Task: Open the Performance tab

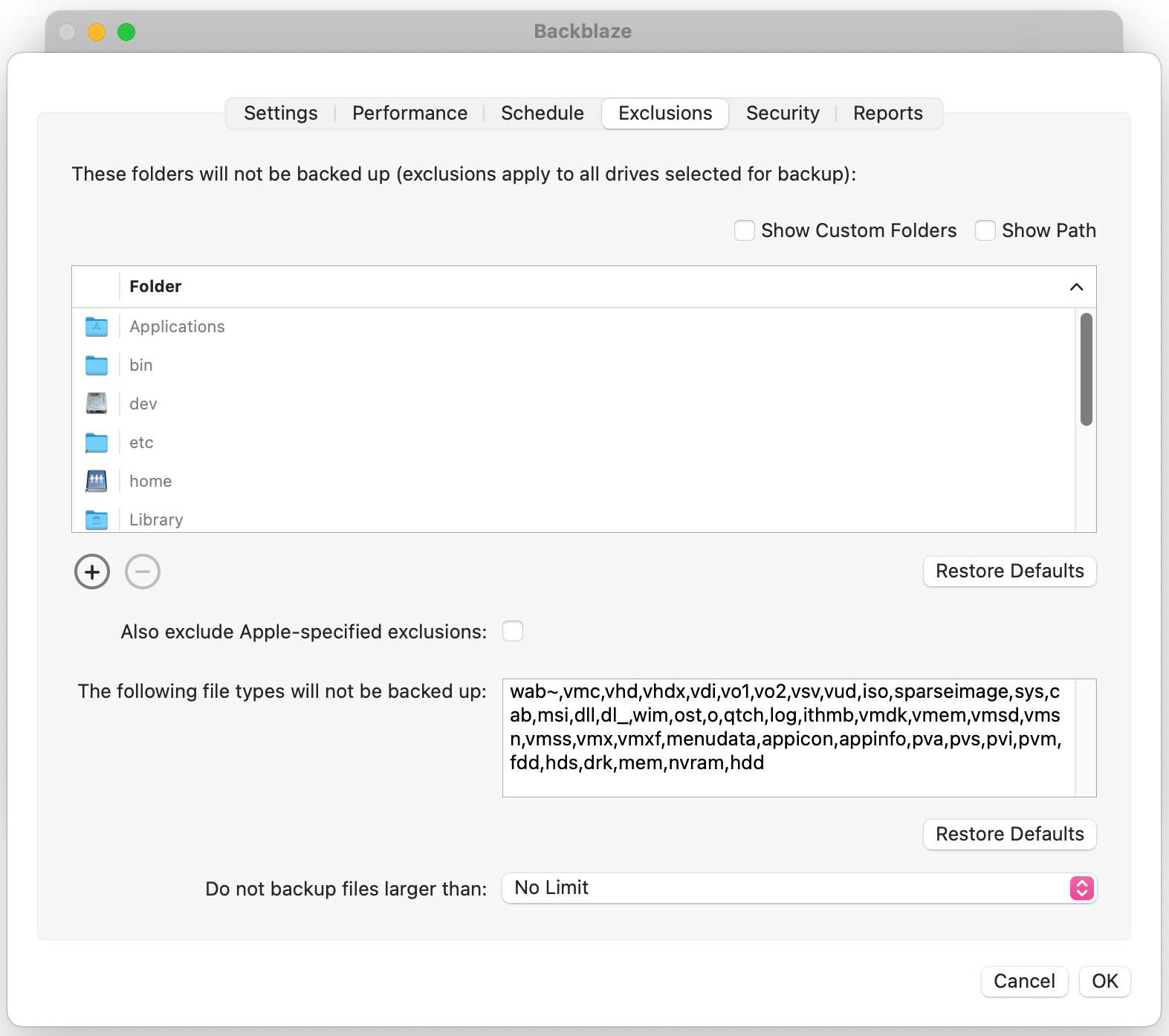Action: pyautogui.click(x=410, y=113)
